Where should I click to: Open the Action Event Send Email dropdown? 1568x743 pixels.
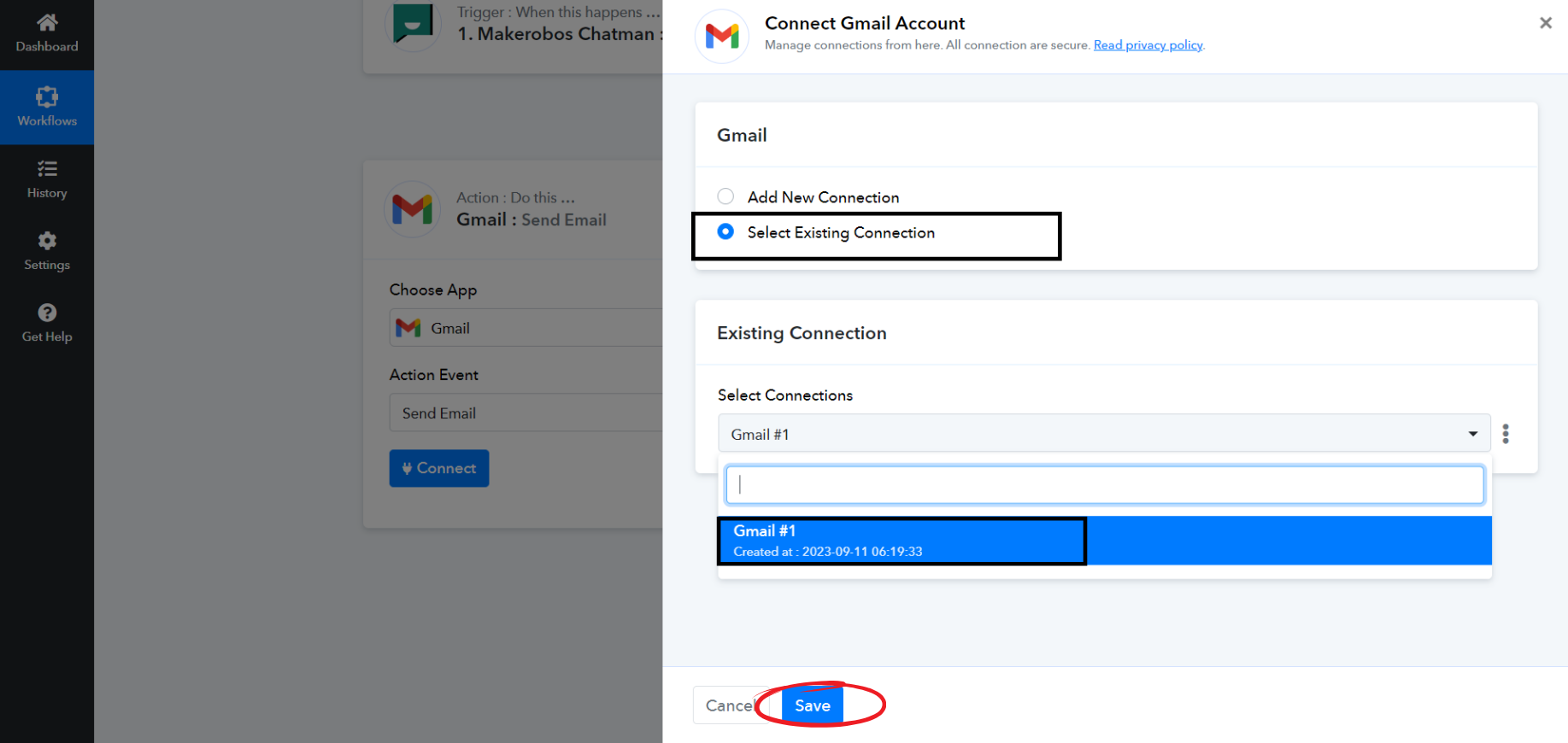point(526,413)
